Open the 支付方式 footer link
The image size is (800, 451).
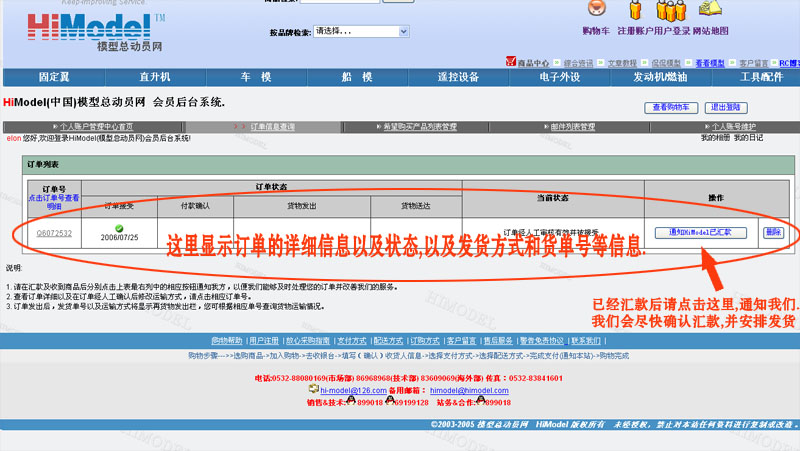pyautogui.click(x=351, y=341)
